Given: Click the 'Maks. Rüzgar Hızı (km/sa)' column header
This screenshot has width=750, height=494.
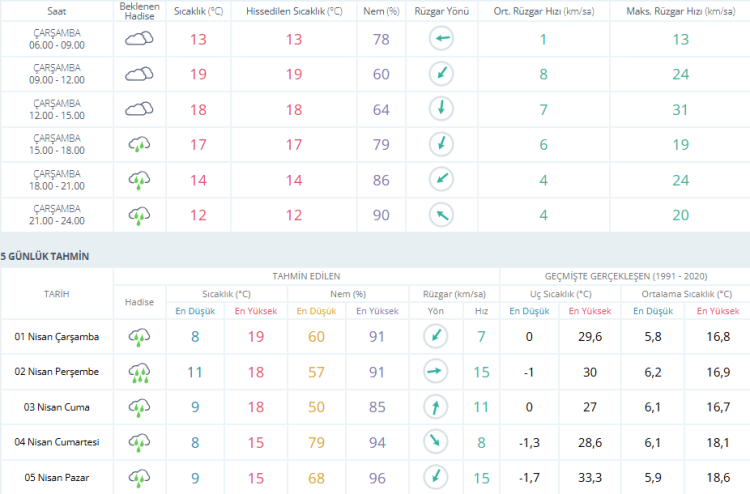Looking at the screenshot, I should point(661,10).
